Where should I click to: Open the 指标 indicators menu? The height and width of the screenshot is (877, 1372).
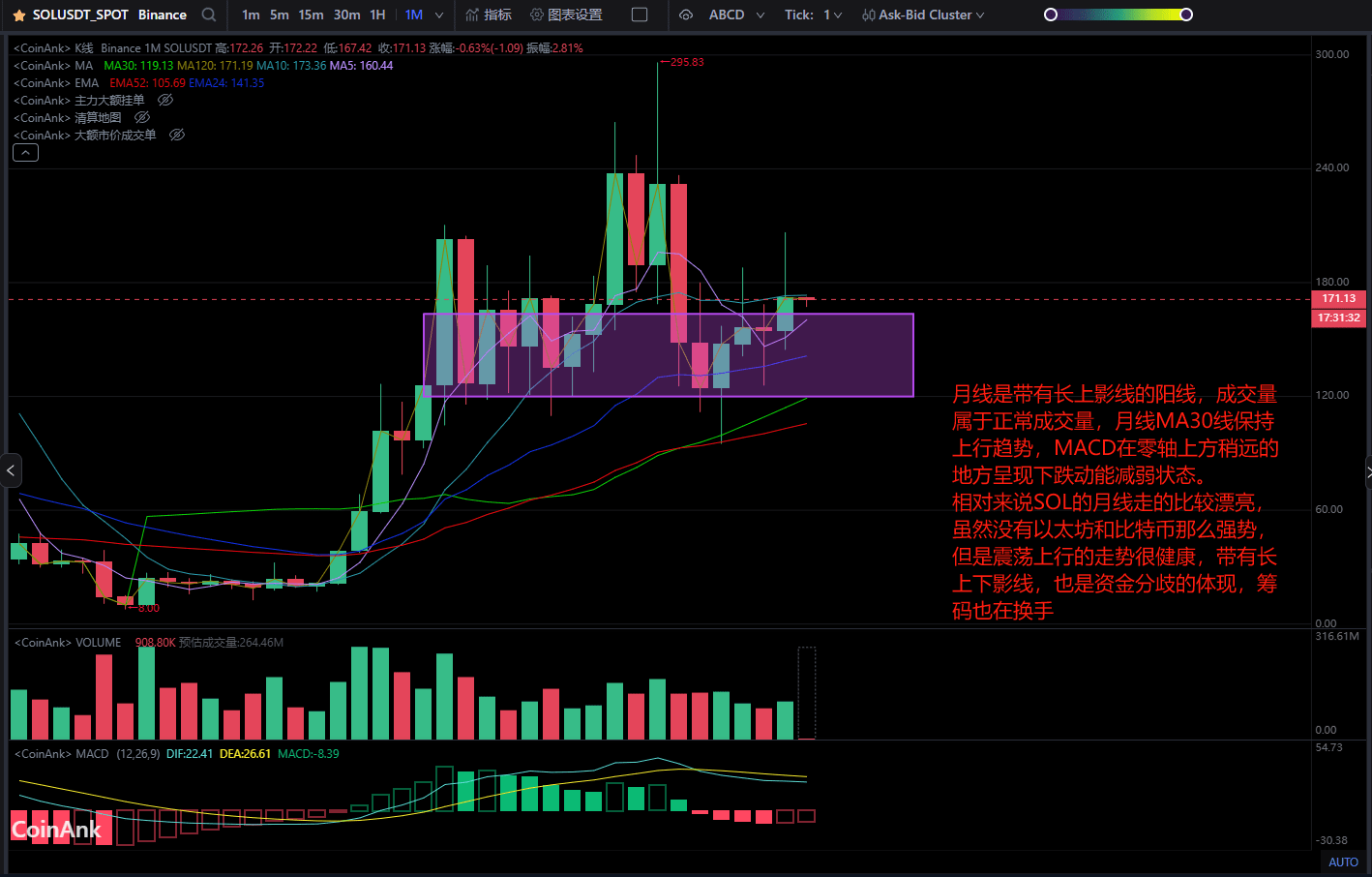click(x=489, y=15)
